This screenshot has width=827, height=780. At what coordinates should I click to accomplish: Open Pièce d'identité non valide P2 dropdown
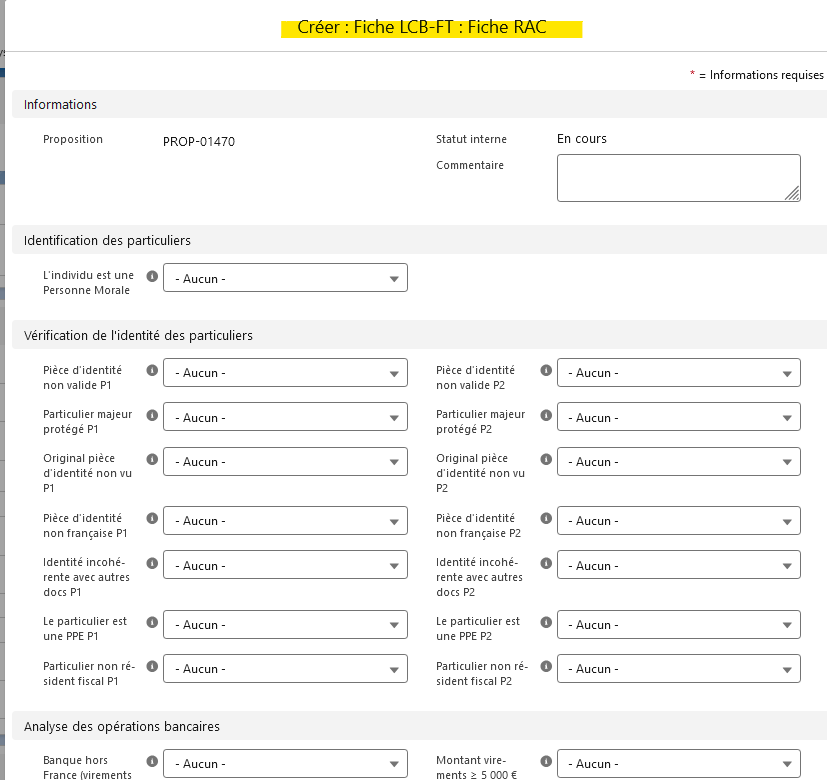tap(678, 373)
